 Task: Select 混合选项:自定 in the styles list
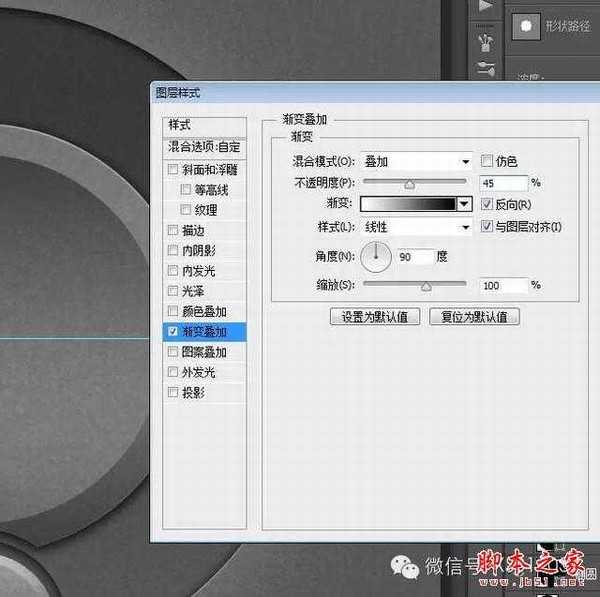pyautogui.click(x=204, y=146)
